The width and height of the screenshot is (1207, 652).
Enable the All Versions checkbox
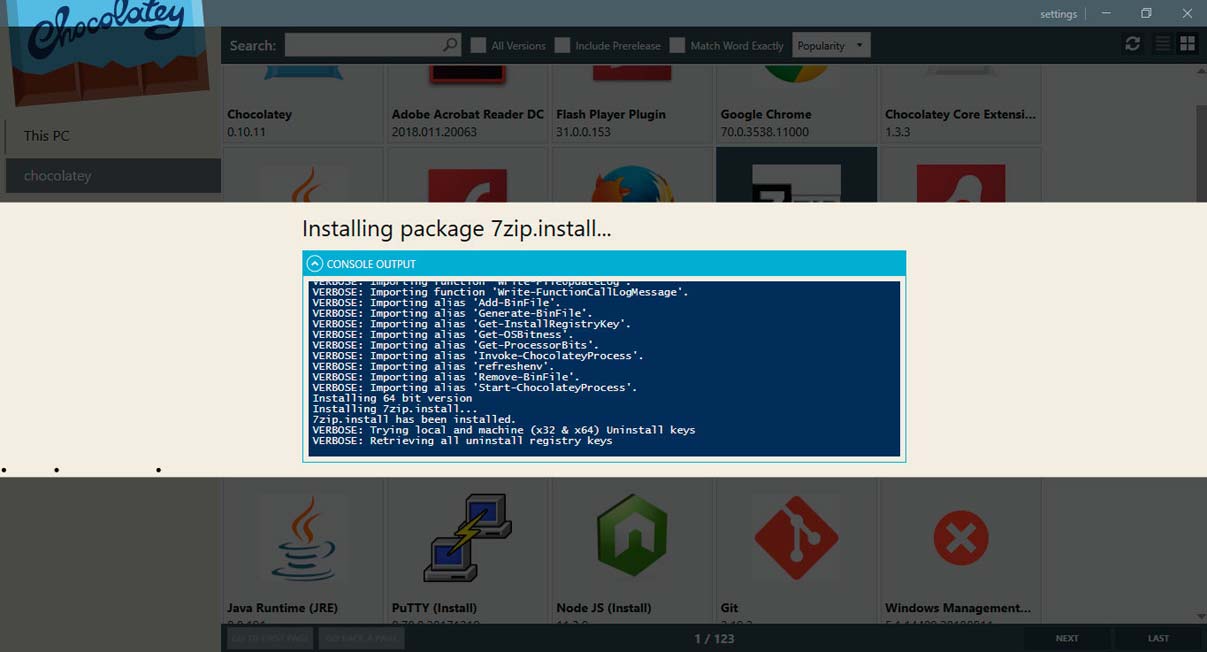coord(478,45)
